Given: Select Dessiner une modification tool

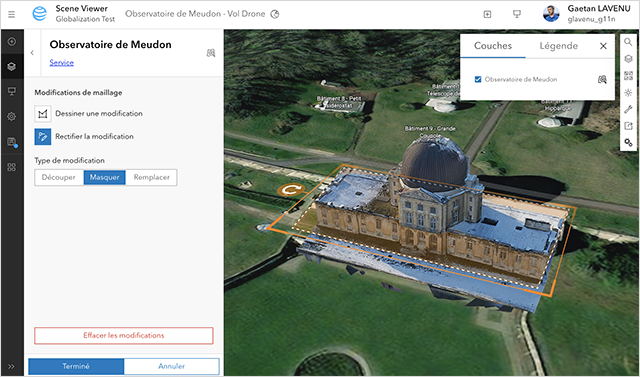Looking at the screenshot, I should coord(42,114).
